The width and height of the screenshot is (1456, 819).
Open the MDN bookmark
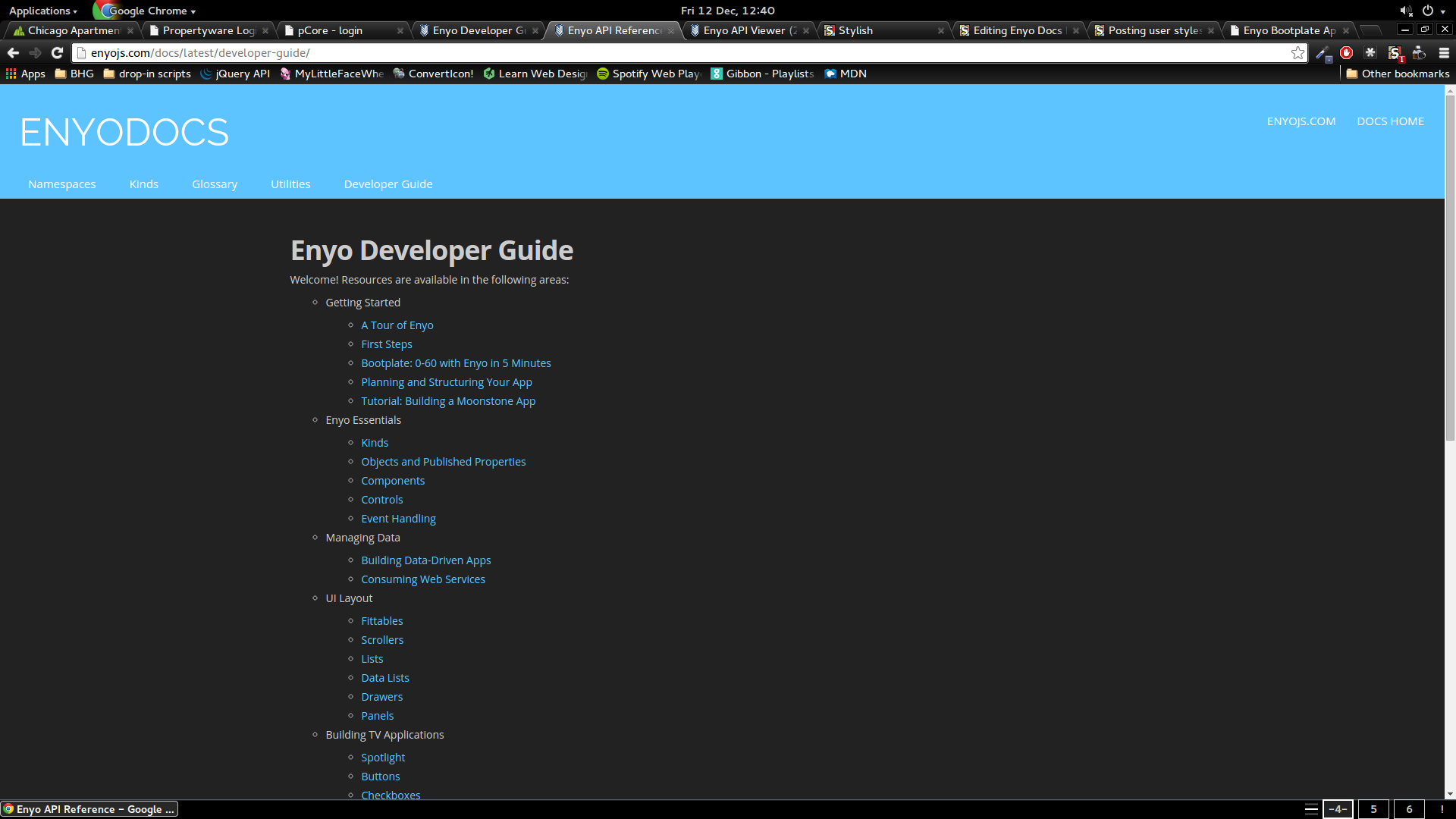[846, 74]
